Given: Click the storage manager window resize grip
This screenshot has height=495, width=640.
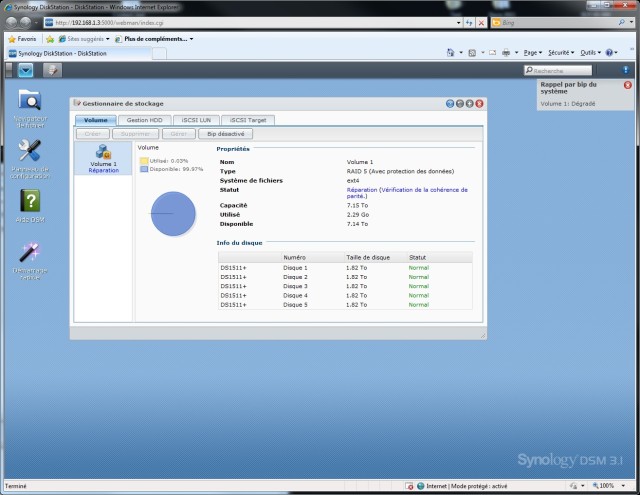Looking at the screenshot, I should click(x=483, y=335).
